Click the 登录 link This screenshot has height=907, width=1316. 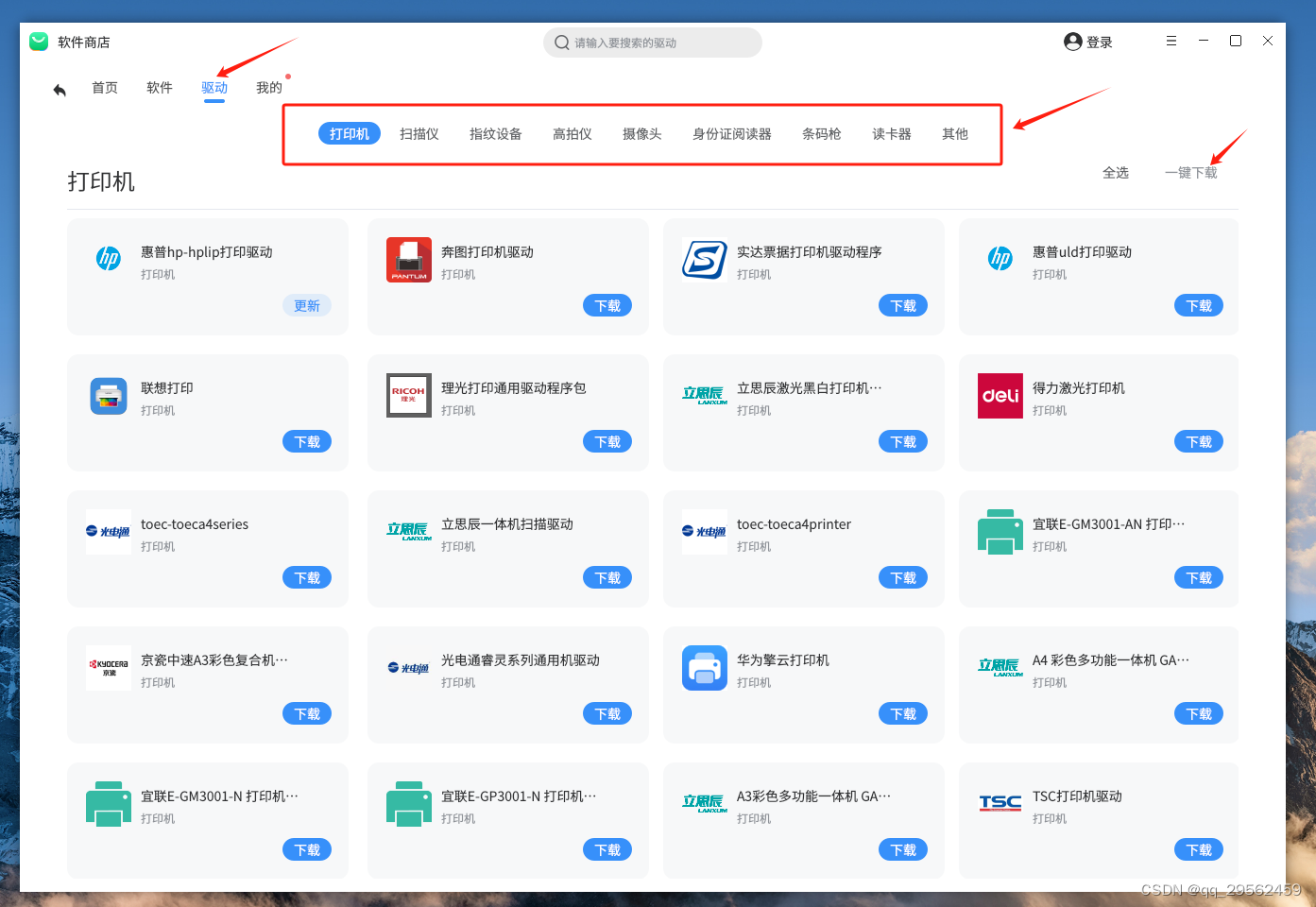(1100, 43)
